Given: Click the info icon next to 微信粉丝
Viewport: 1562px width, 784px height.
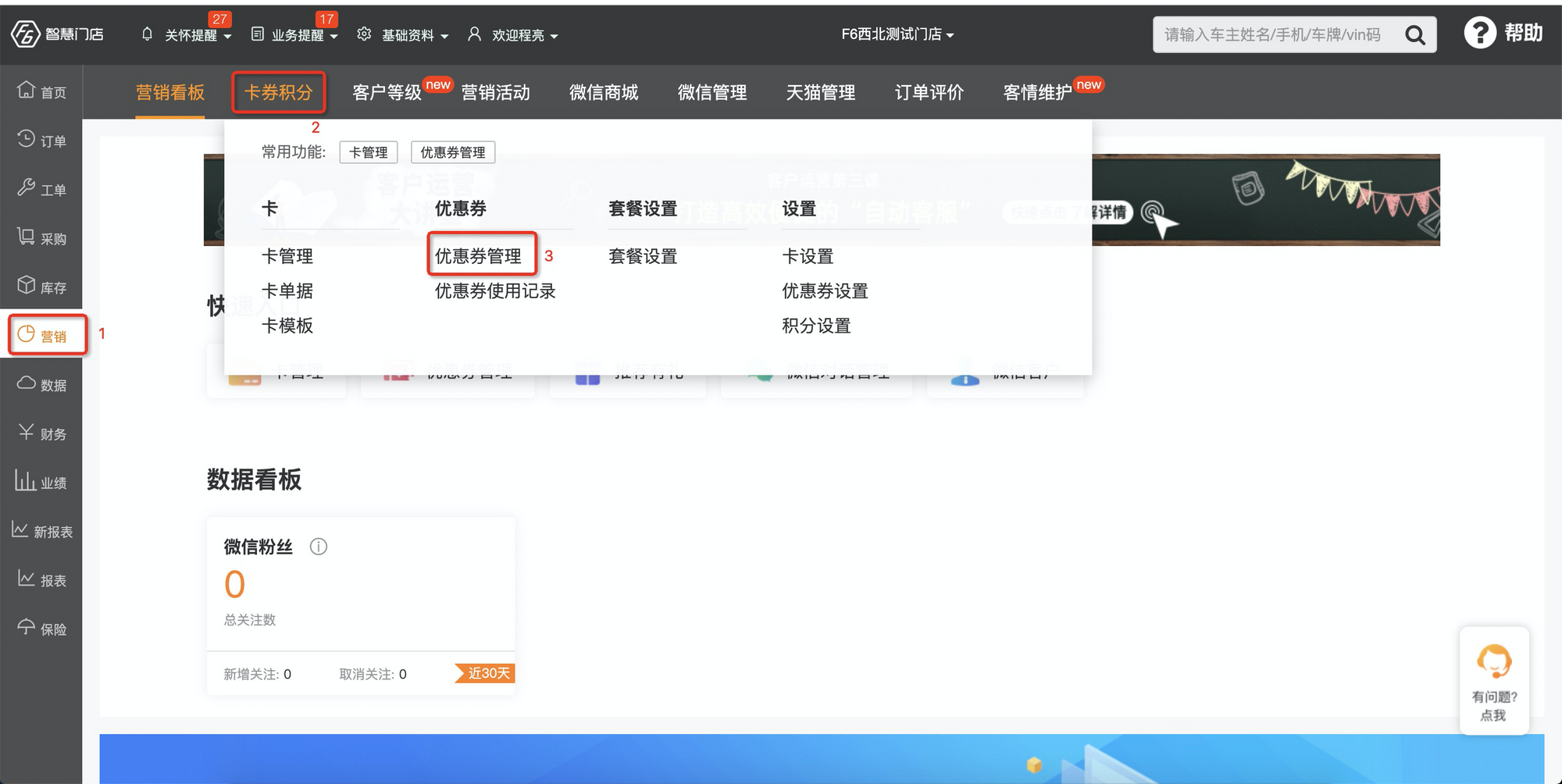Looking at the screenshot, I should 319,547.
